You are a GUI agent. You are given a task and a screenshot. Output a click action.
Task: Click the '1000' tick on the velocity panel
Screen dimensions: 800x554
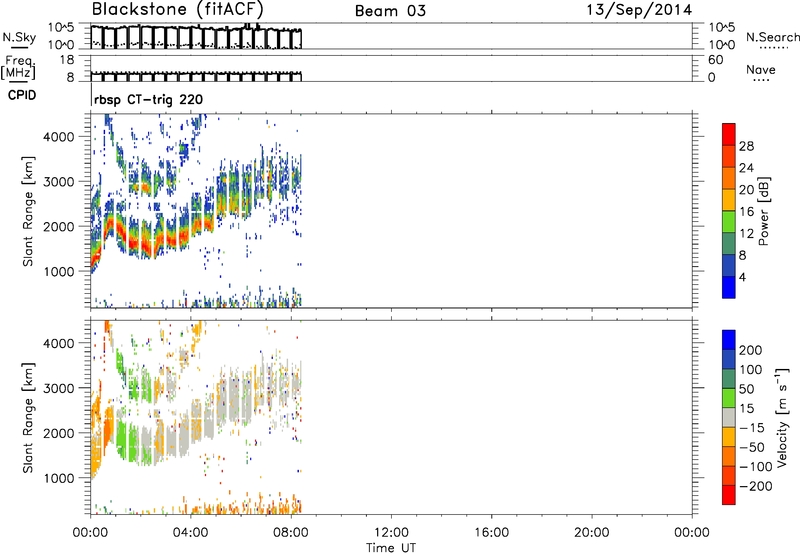pyautogui.click(x=59, y=478)
